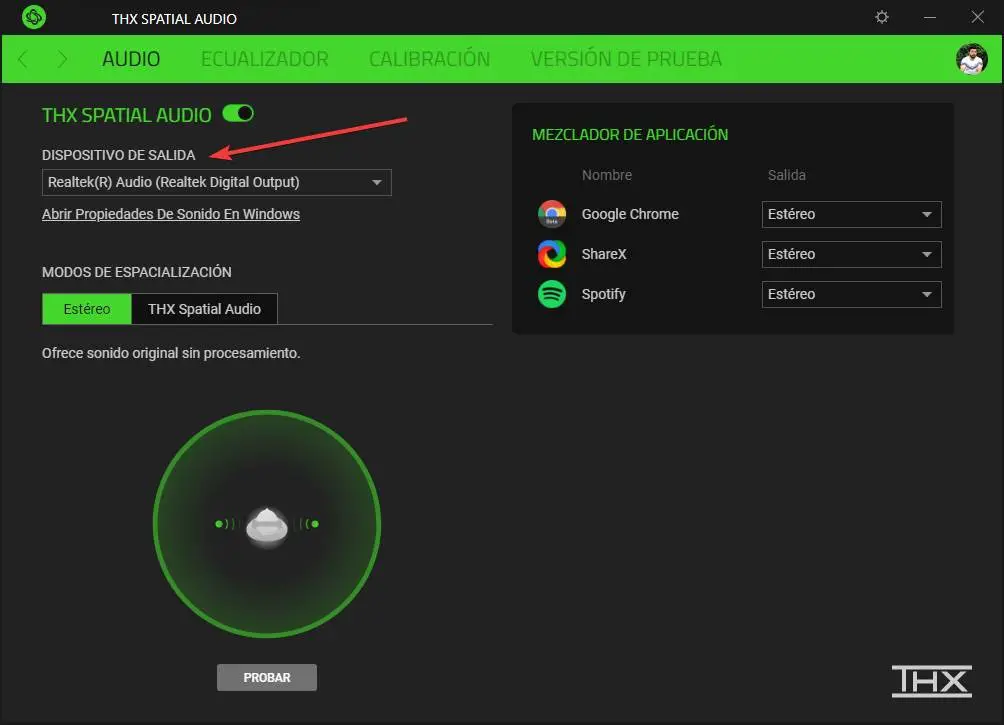Click the MODOS DE ESPACIALIZACIÓN label
The width and height of the screenshot is (1004, 725).
[137, 272]
